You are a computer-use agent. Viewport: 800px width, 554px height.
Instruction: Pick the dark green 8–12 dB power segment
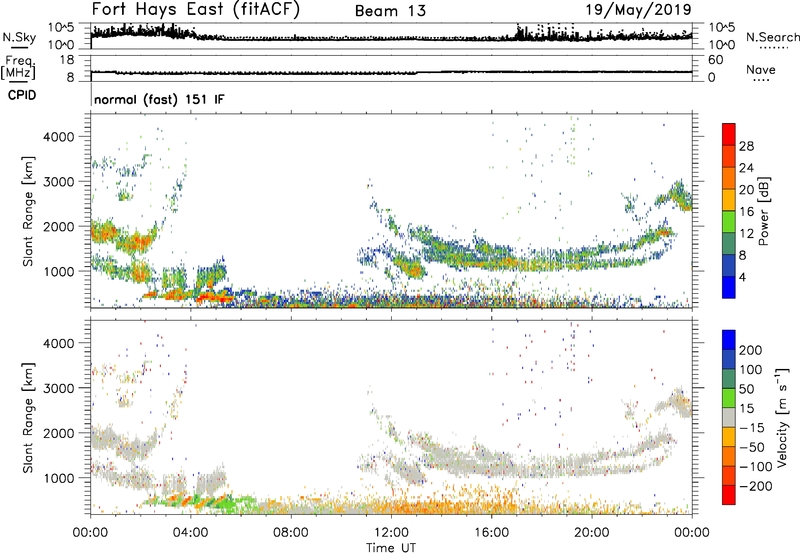(729, 243)
